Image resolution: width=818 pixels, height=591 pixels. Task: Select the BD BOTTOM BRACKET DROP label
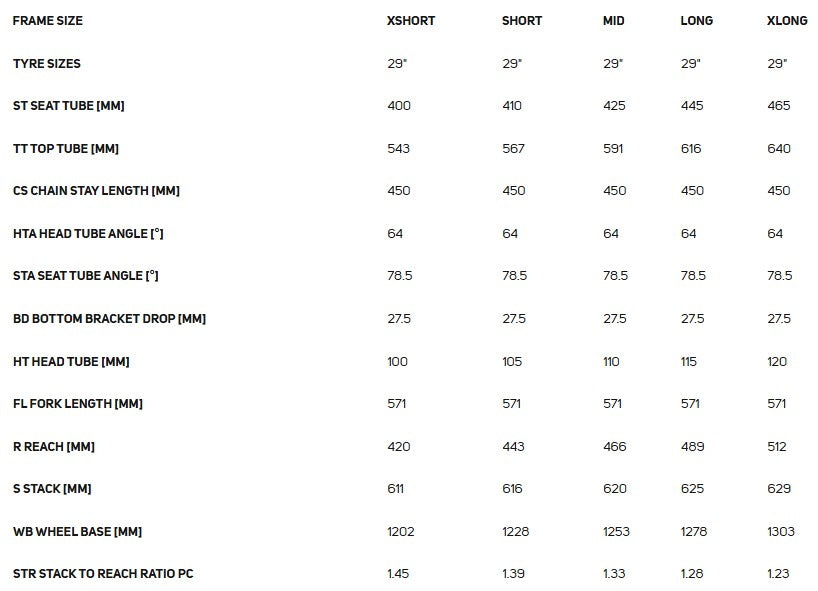(109, 319)
